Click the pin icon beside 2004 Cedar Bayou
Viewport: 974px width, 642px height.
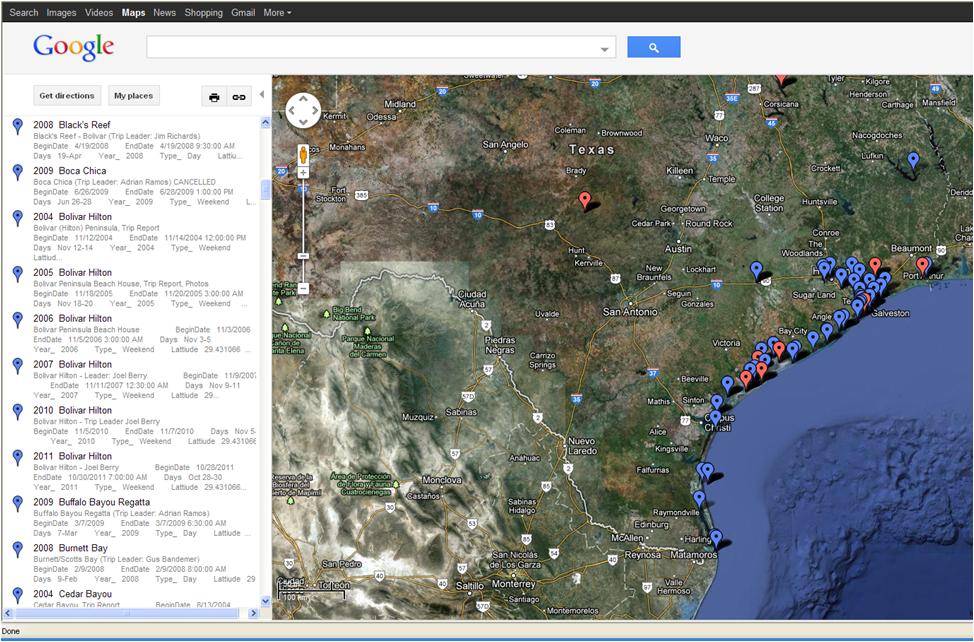(x=18, y=595)
